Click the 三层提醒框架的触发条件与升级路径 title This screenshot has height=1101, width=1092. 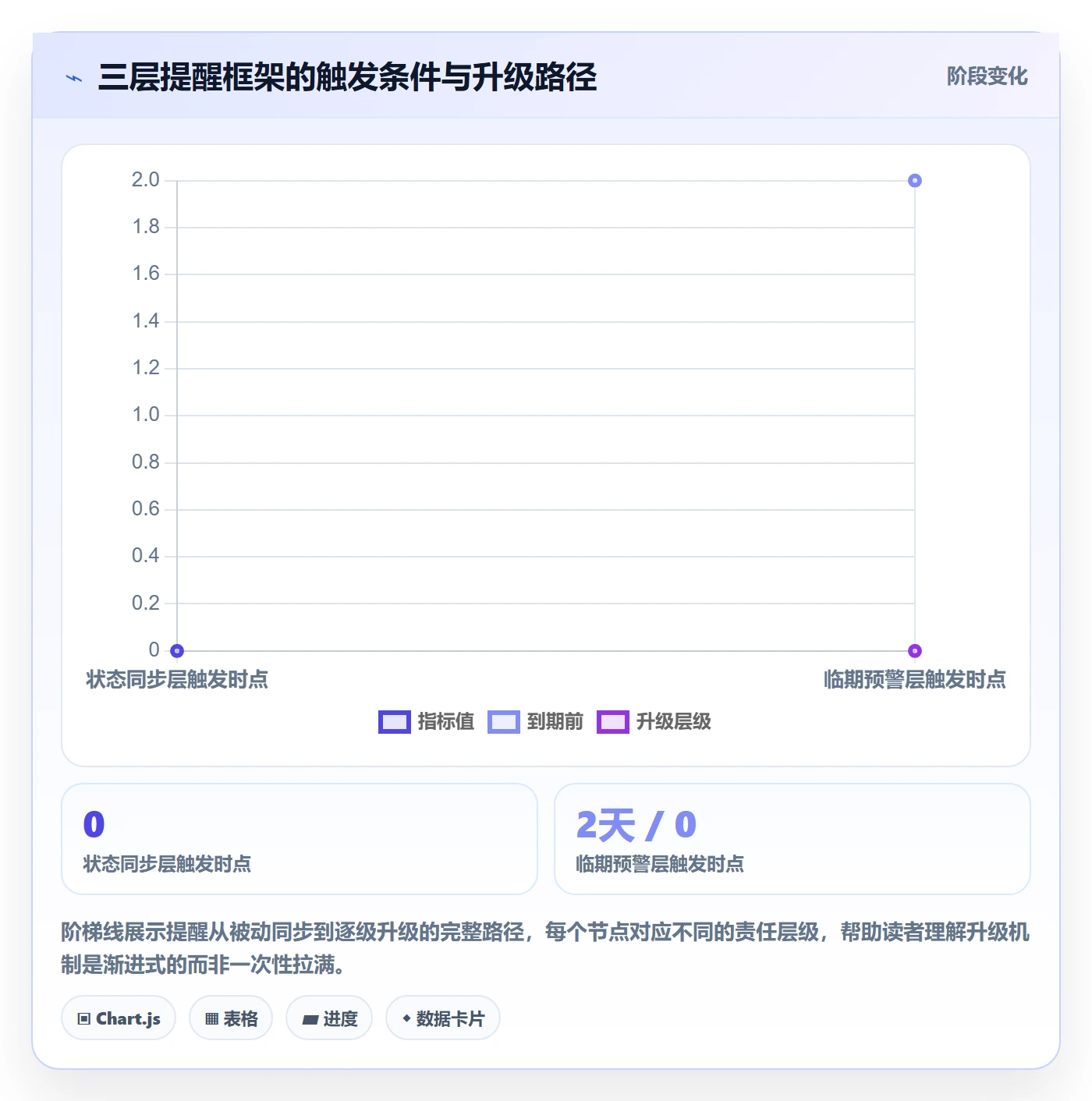347,77
